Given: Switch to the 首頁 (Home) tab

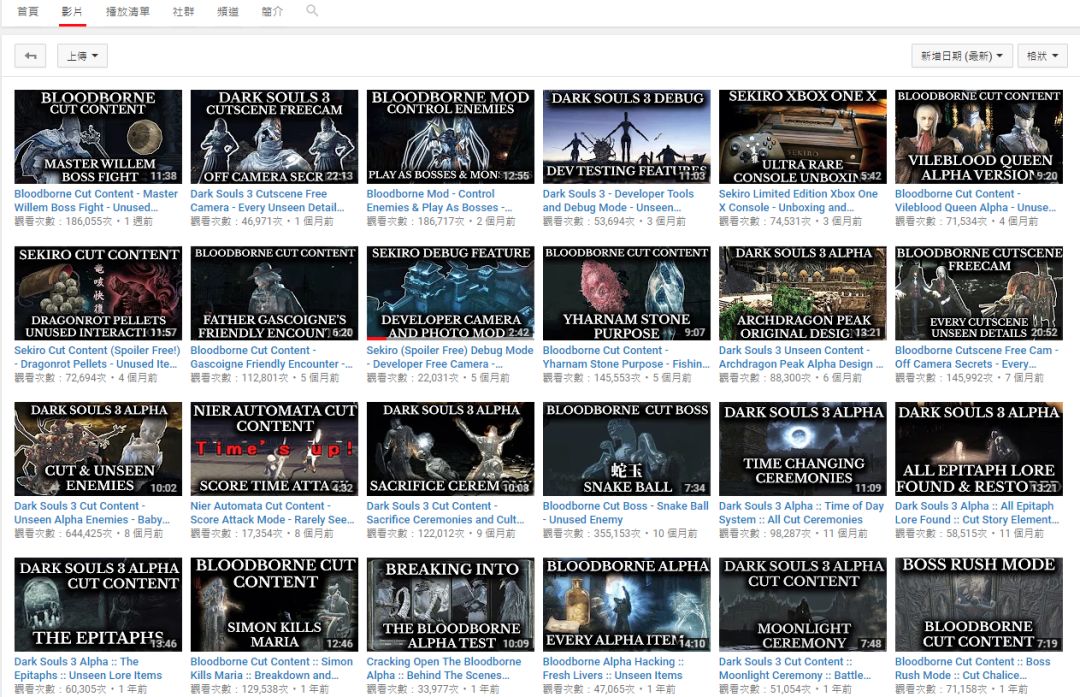Looking at the screenshot, I should (28, 11).
